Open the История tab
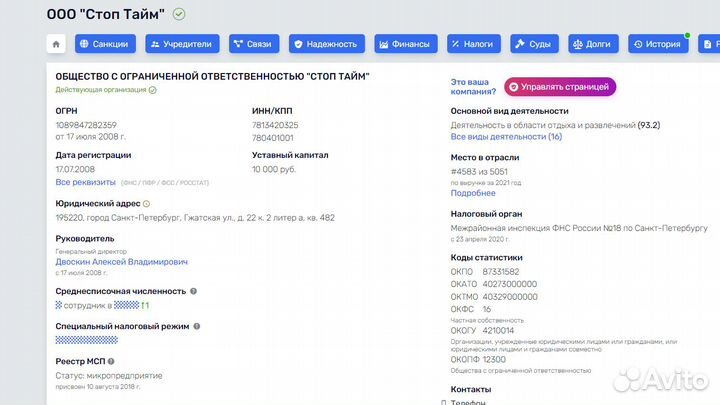This screenshot has height=405, width=720. 658,44
